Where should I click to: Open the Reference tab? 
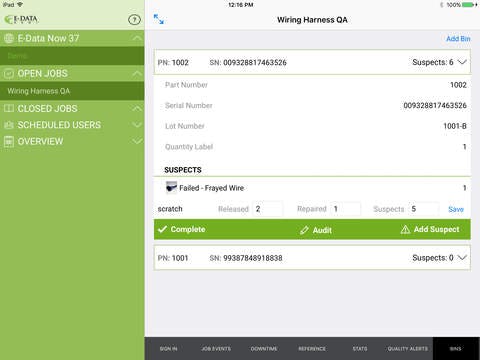pyautogui.click(x=312, y=349)
